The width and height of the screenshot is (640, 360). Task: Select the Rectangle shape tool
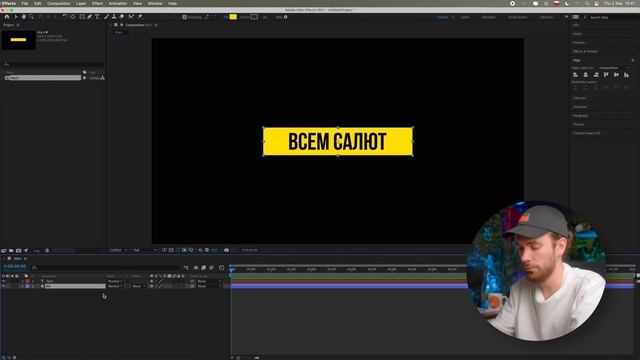(x=82, y=17)
